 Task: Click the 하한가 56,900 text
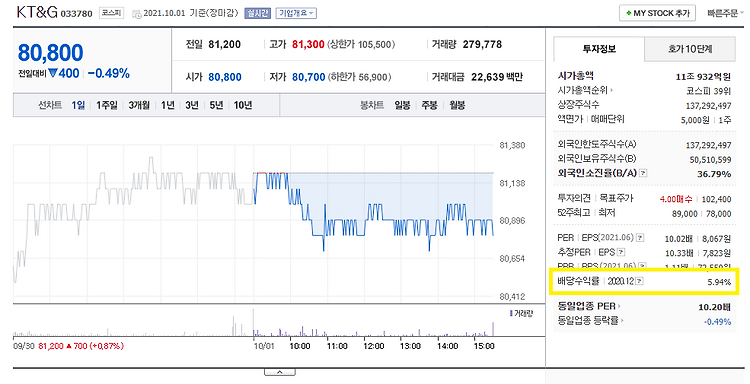coord(360,77)
